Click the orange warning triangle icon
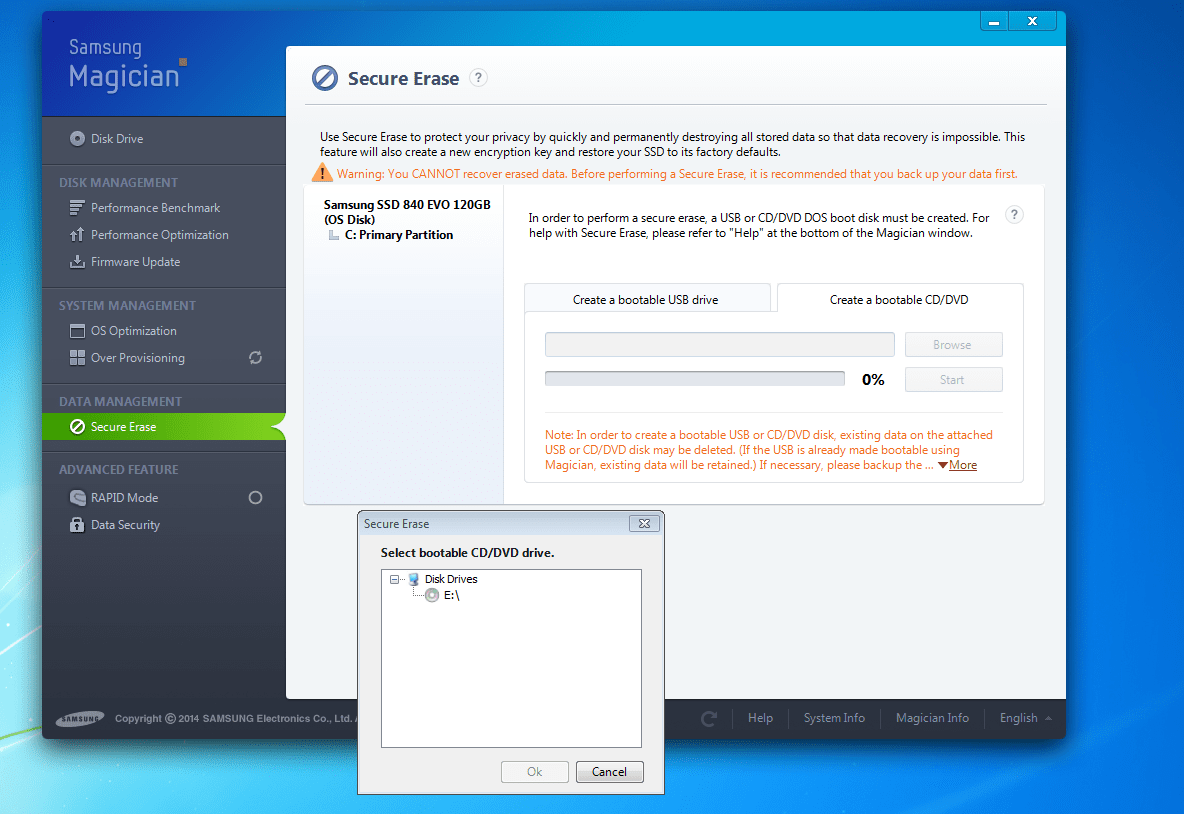The width and height of the screenshot is (1184, 814). (322, 173)
